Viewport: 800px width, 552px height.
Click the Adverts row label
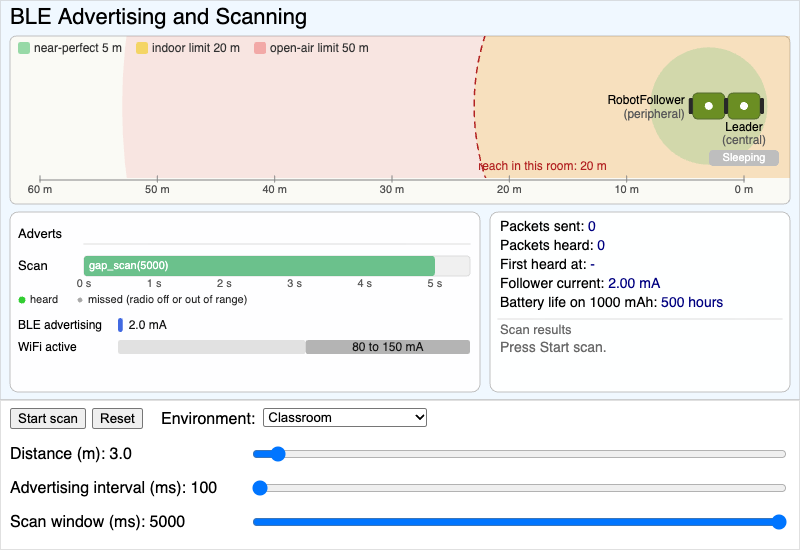coord(40,234)
